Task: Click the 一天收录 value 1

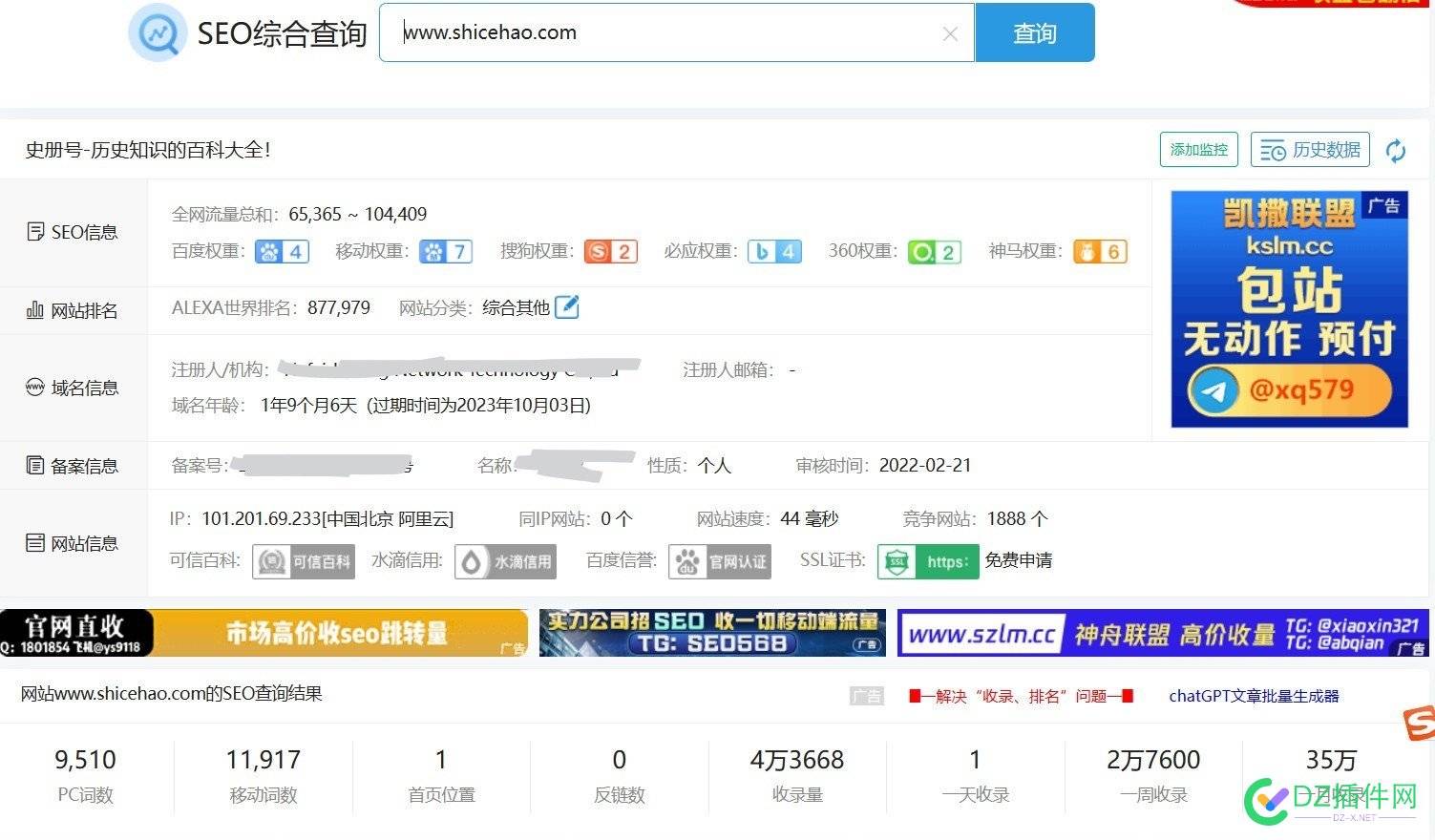Action: point(975,760)
